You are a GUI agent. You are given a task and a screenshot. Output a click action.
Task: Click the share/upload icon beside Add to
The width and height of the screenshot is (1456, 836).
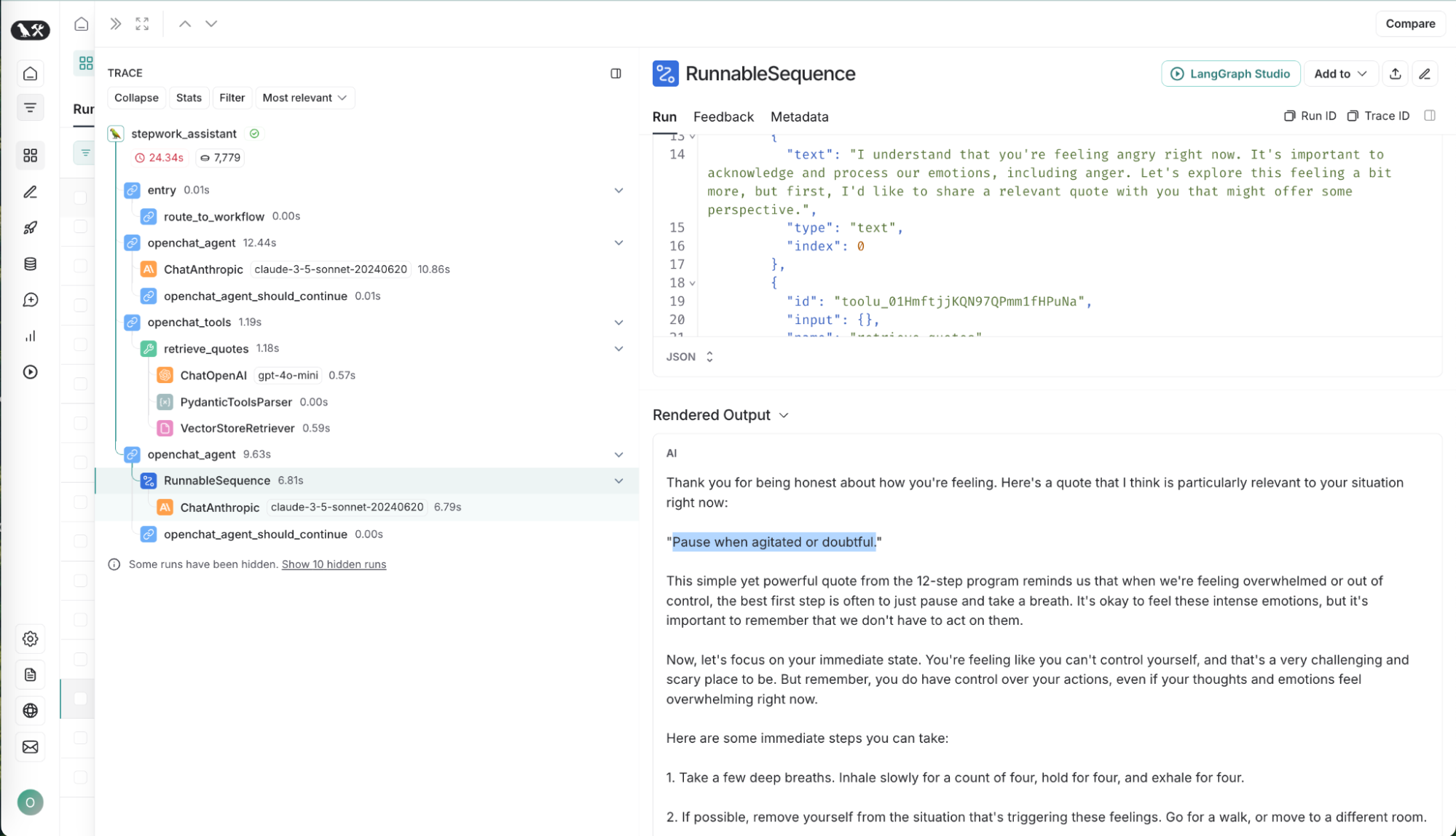1395,74
